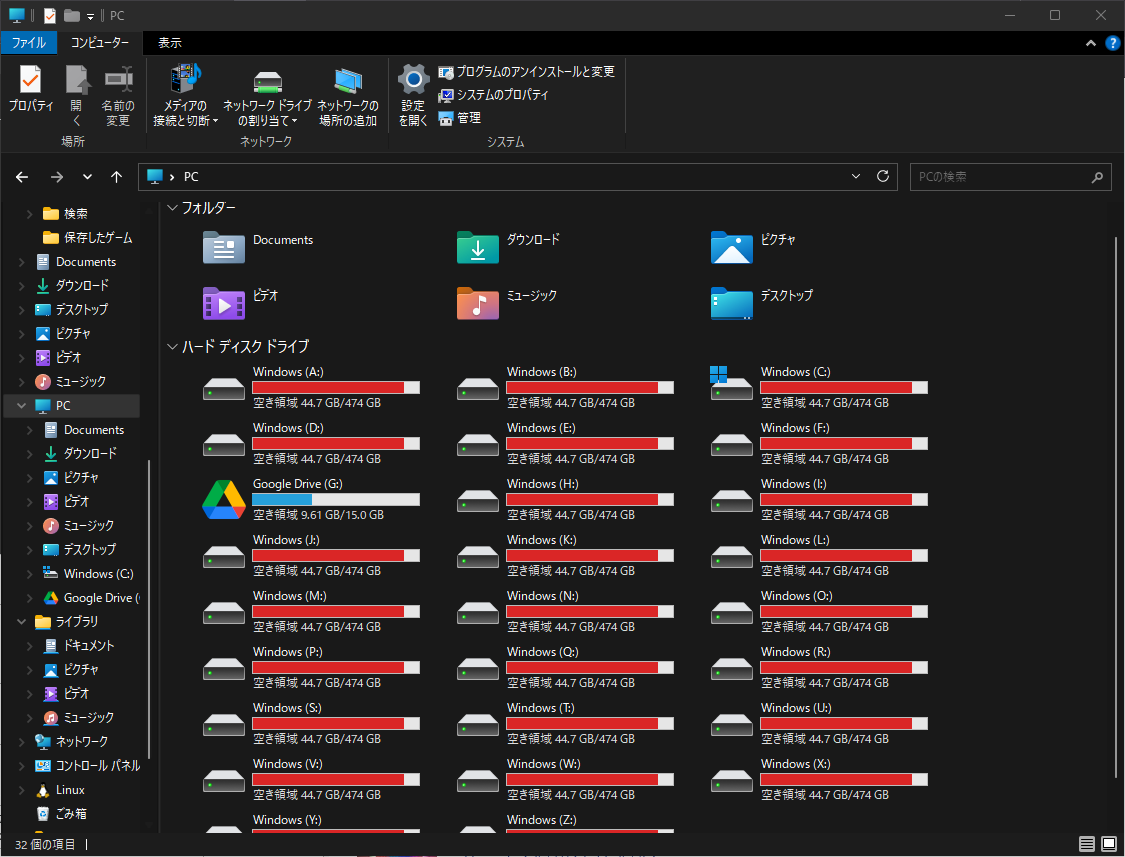Open the 管理 (Manage) tool
This screenshot has width=1125, height=857.
tap(460, 117)
